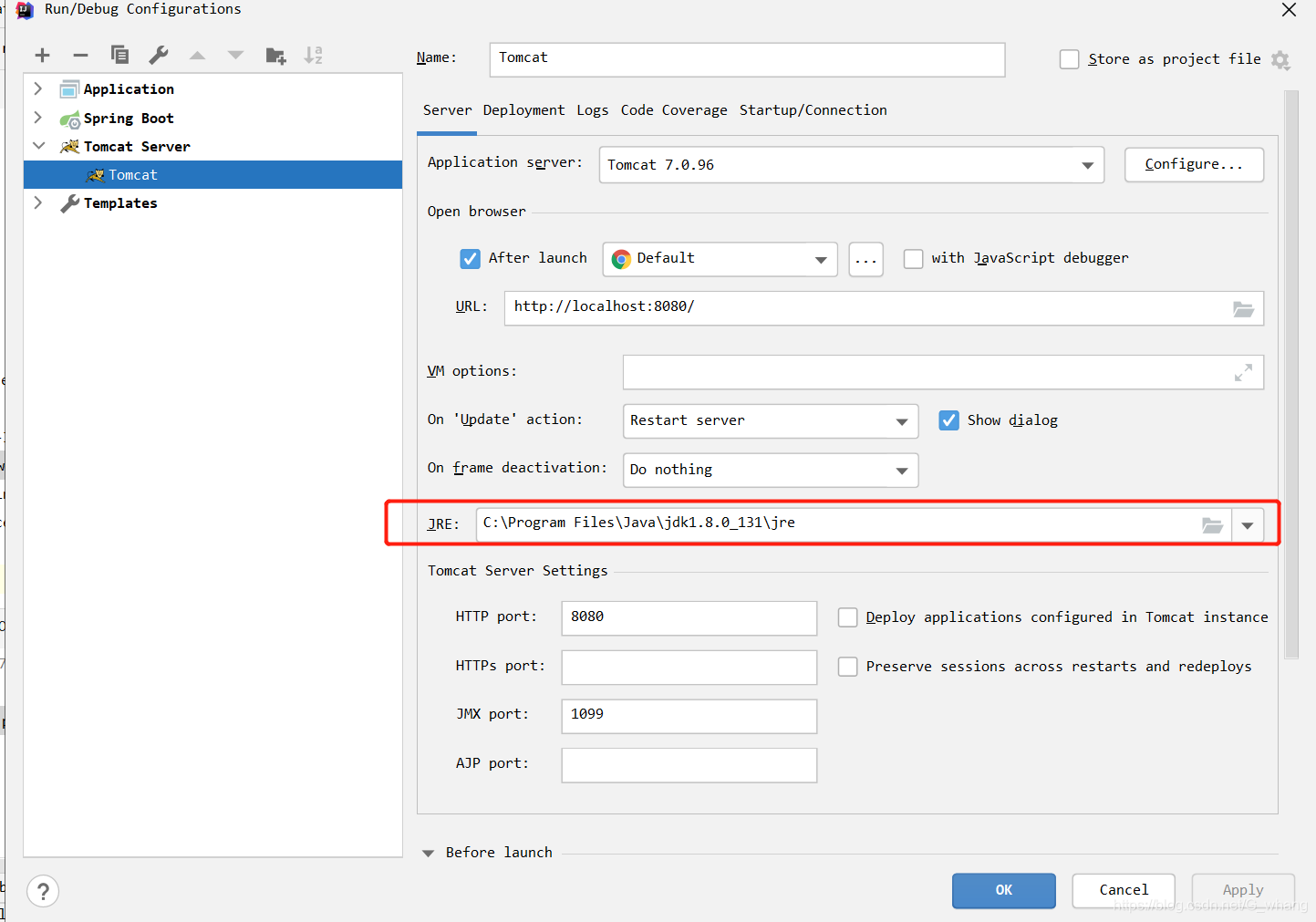Move configuration down arrow
The height and width of the screenshot is (922, 1316).
point(235,56)
